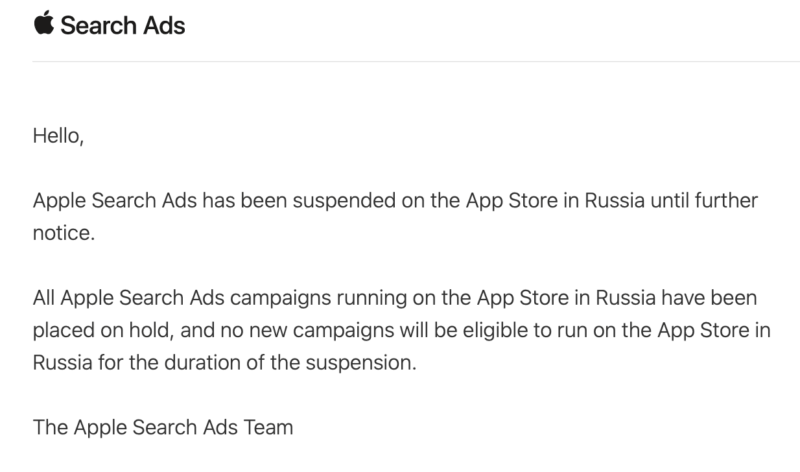
Task: Click the Hello greeting line
Action: (x=58, y=136)
